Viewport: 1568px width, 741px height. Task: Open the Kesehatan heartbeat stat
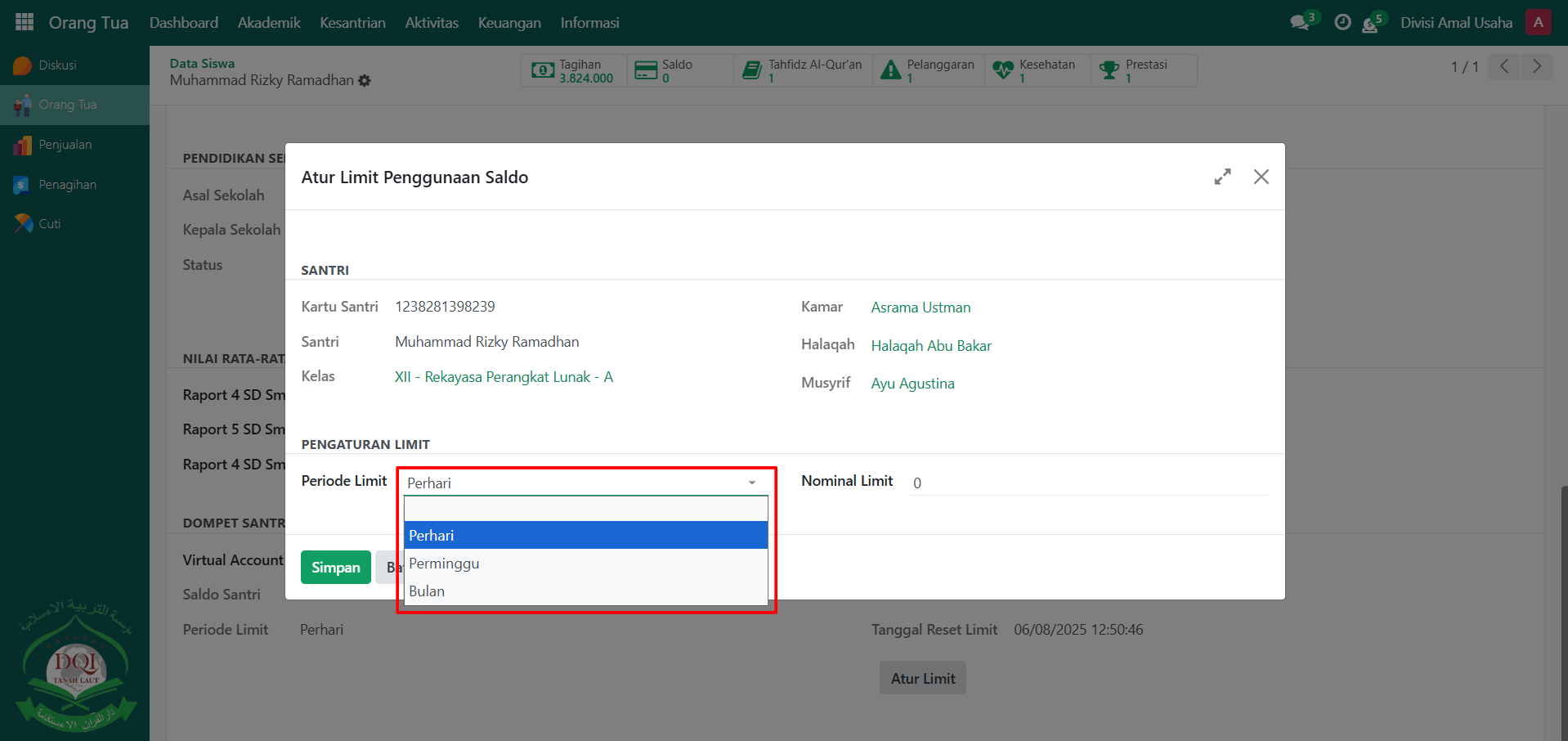[x=1035, y=71]
